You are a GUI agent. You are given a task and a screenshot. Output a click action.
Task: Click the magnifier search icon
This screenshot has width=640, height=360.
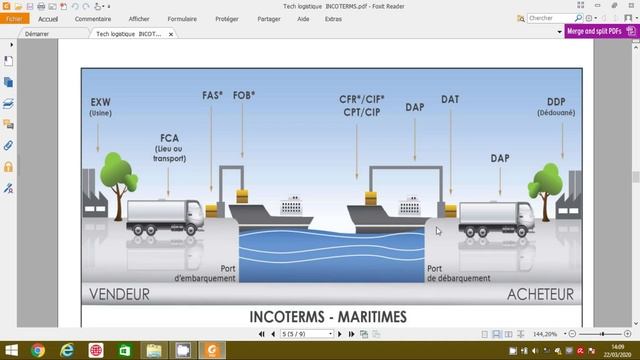[578, 18]
